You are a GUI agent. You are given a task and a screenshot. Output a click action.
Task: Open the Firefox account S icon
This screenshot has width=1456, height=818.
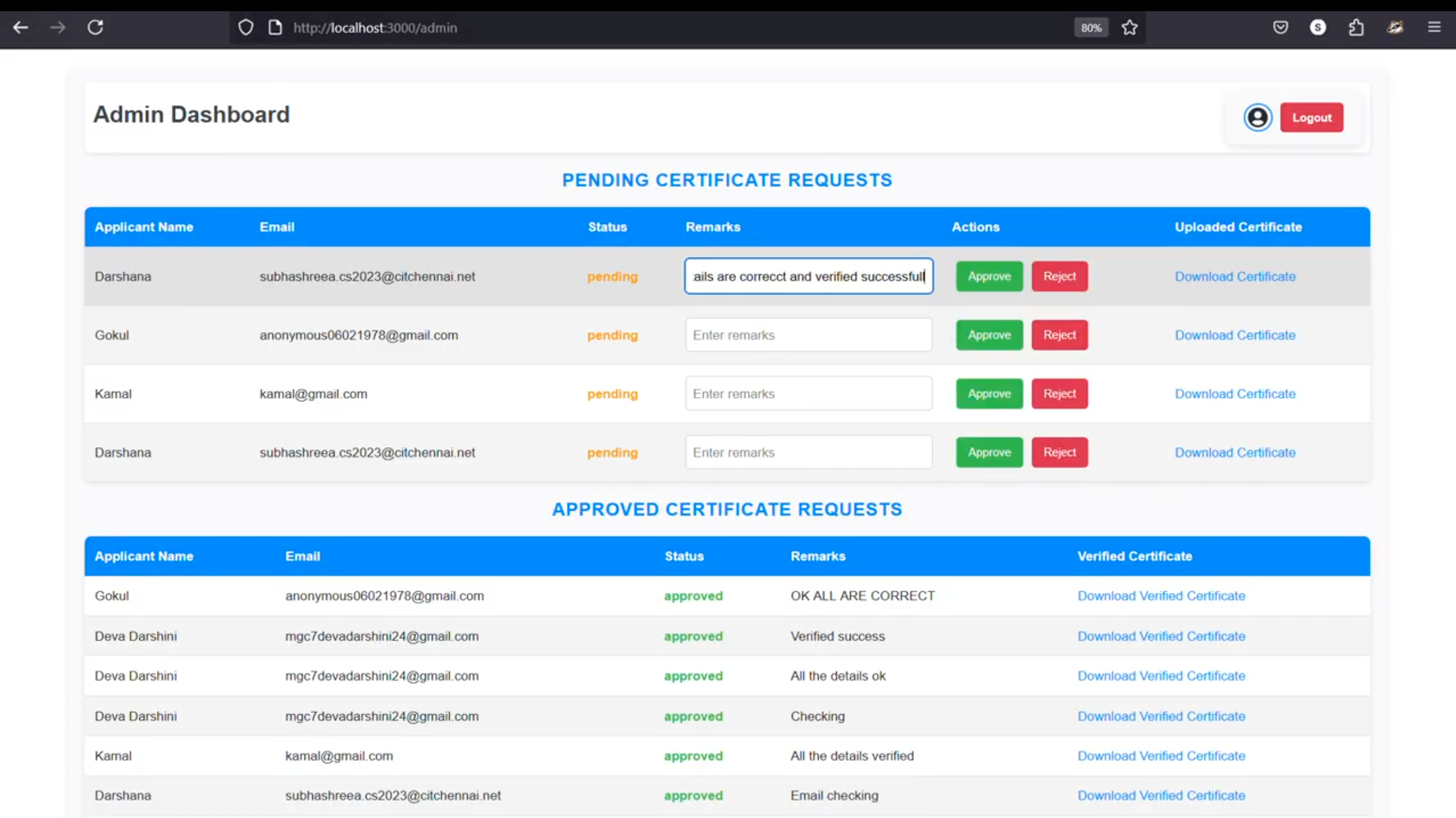[x=1317, y=27]
